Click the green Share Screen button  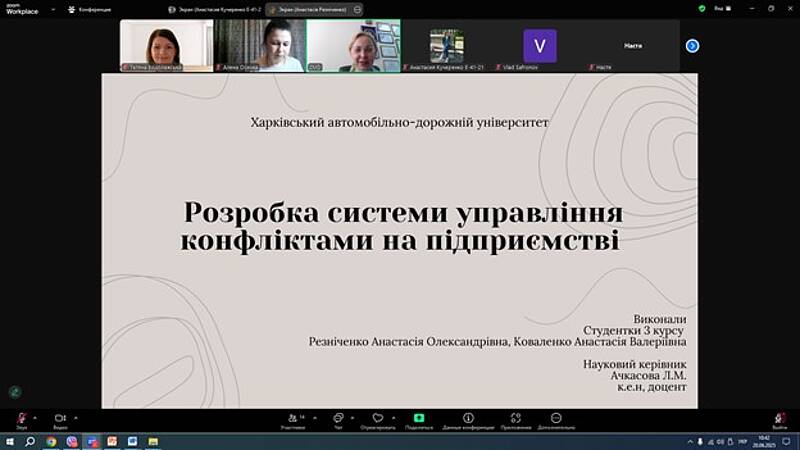pos(419,420)
